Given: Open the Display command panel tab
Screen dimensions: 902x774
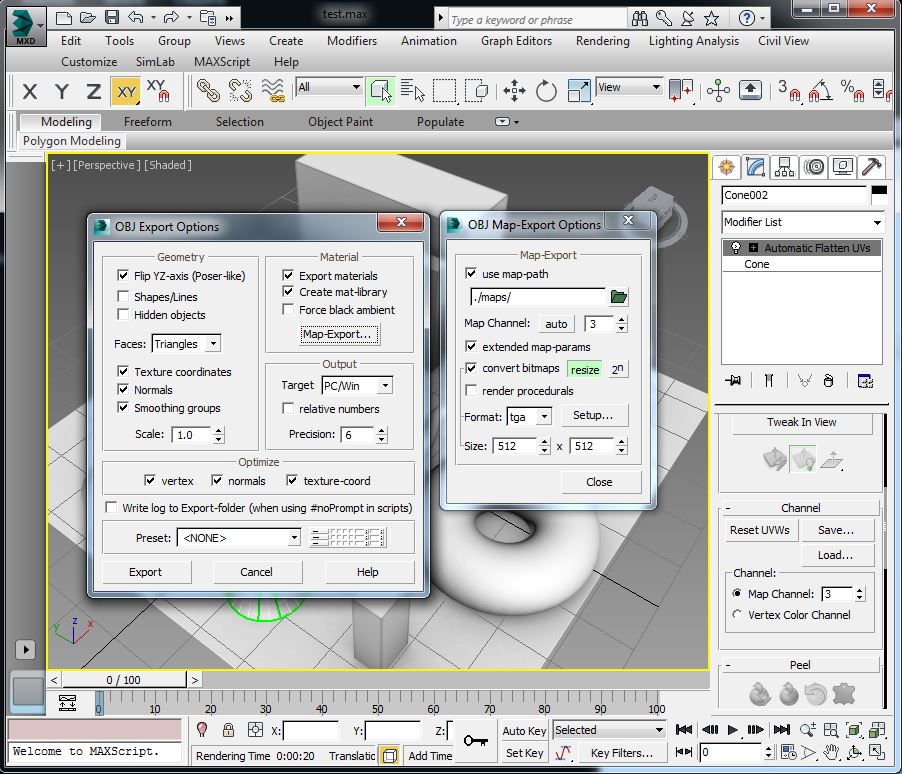Looking at the screenshot, I should click(x=843, y=167).
